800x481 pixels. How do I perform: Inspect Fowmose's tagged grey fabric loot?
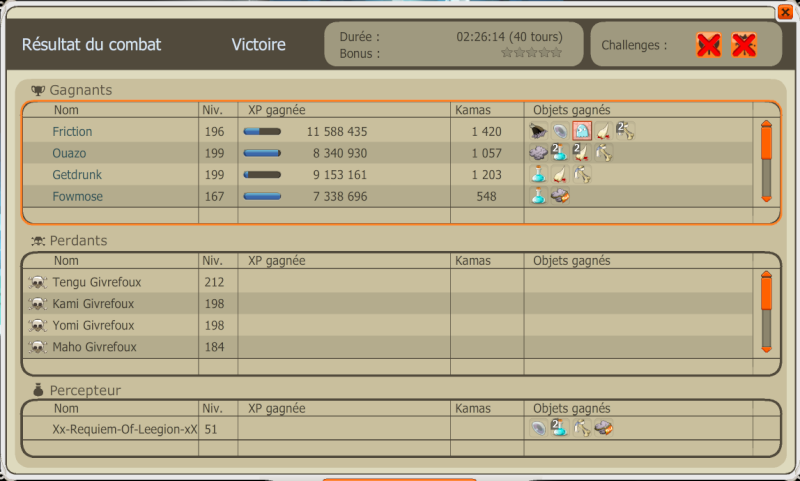560,196
